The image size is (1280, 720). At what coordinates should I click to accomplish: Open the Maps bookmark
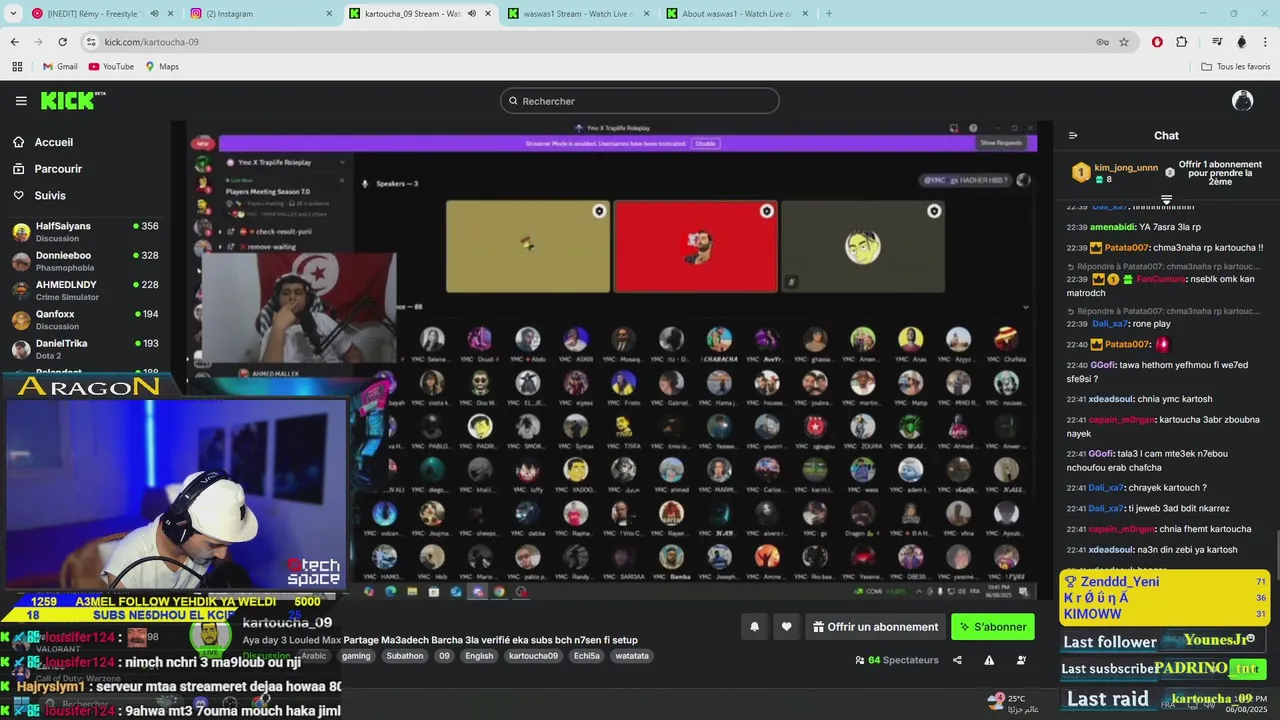tap(162, 67)
